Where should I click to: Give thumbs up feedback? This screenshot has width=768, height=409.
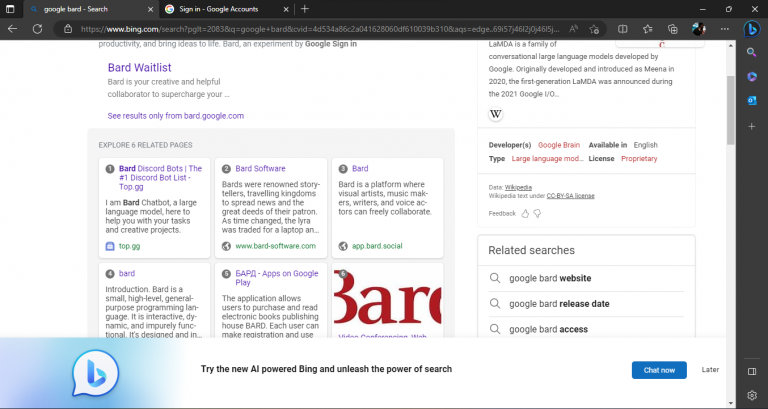click(x=525, y=214)
